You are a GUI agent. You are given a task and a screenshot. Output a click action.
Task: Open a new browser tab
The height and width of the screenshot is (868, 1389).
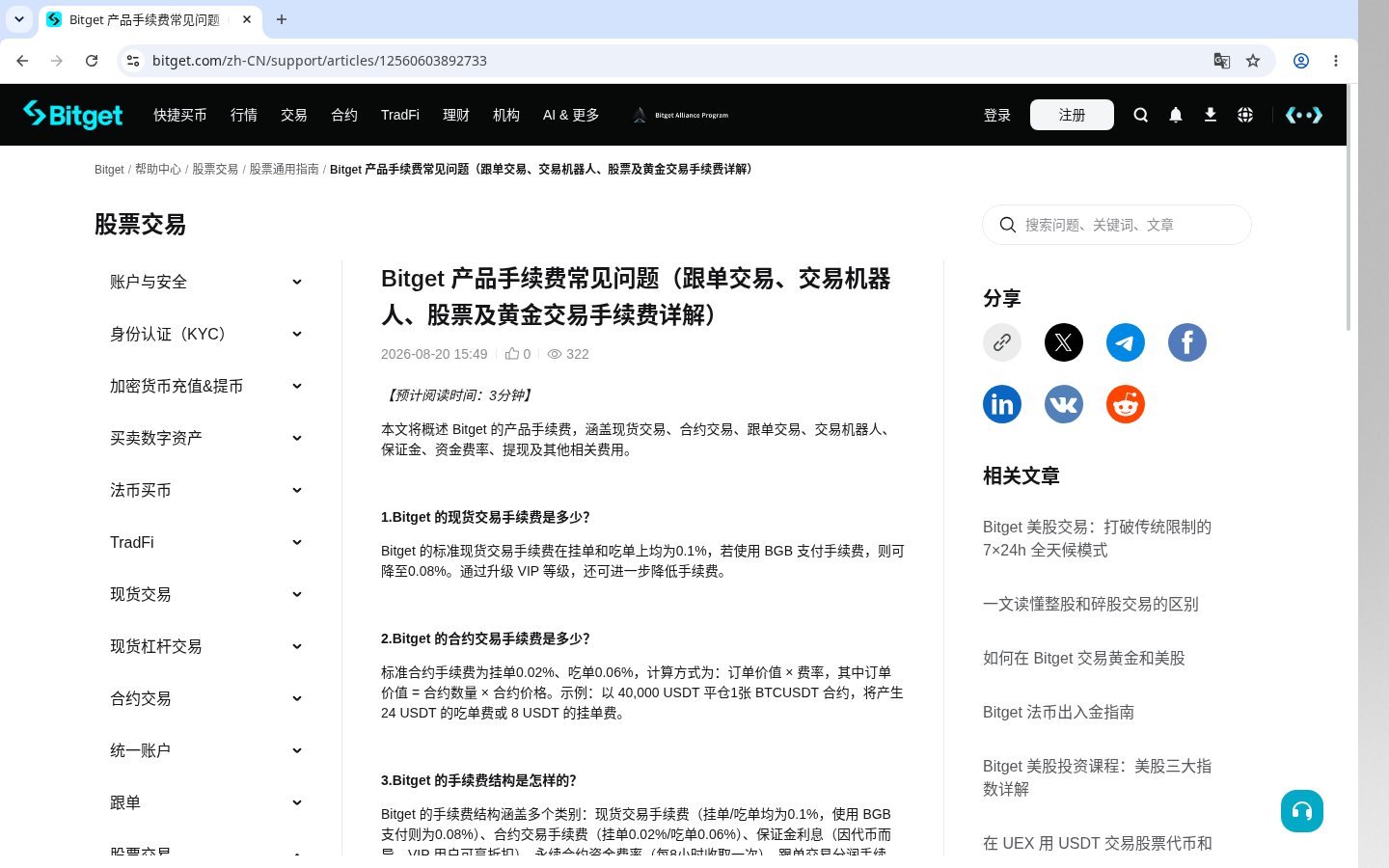(x=282, y=19)
